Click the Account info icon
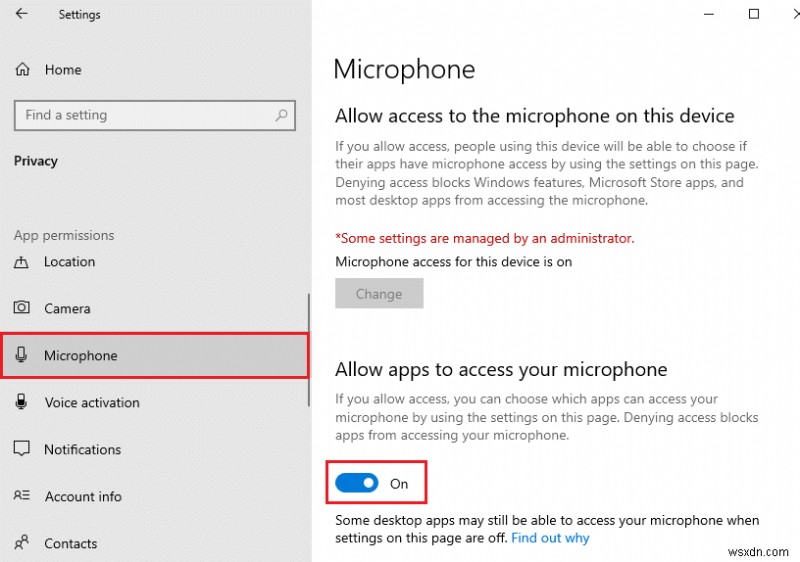The image size is (800, 562). click(x=21, y=495)
